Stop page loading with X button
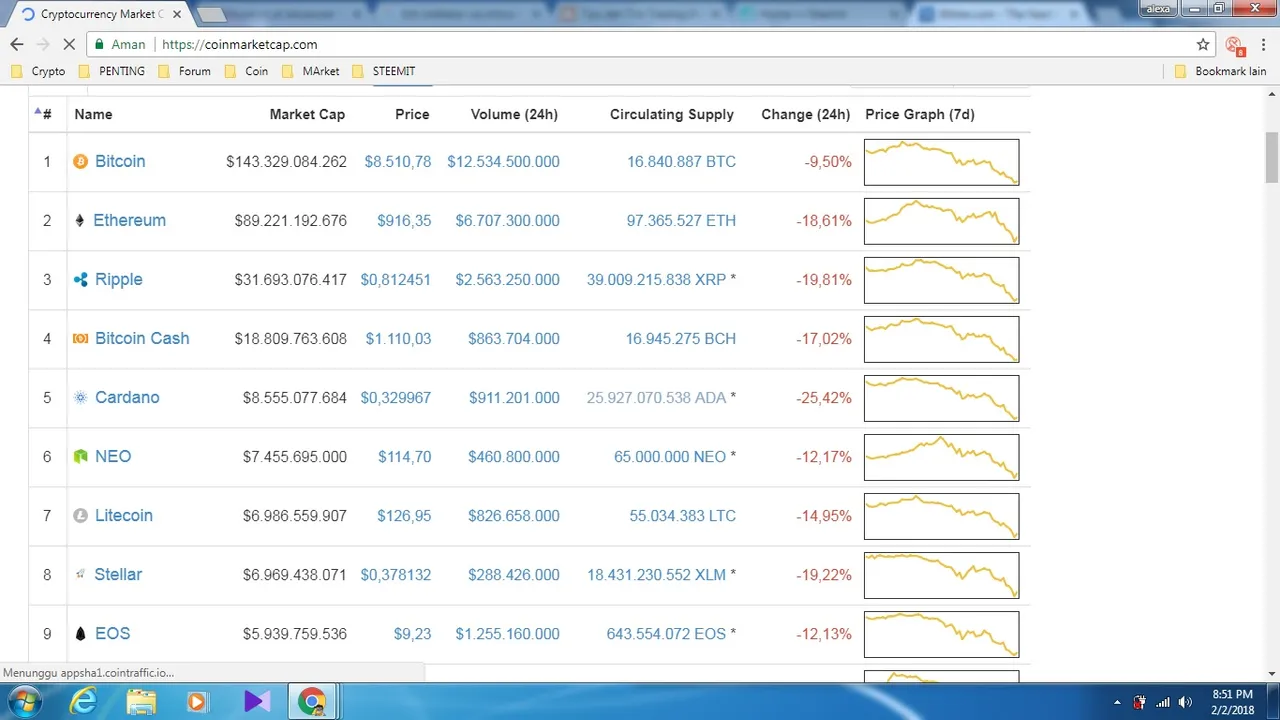 [69, 44]
